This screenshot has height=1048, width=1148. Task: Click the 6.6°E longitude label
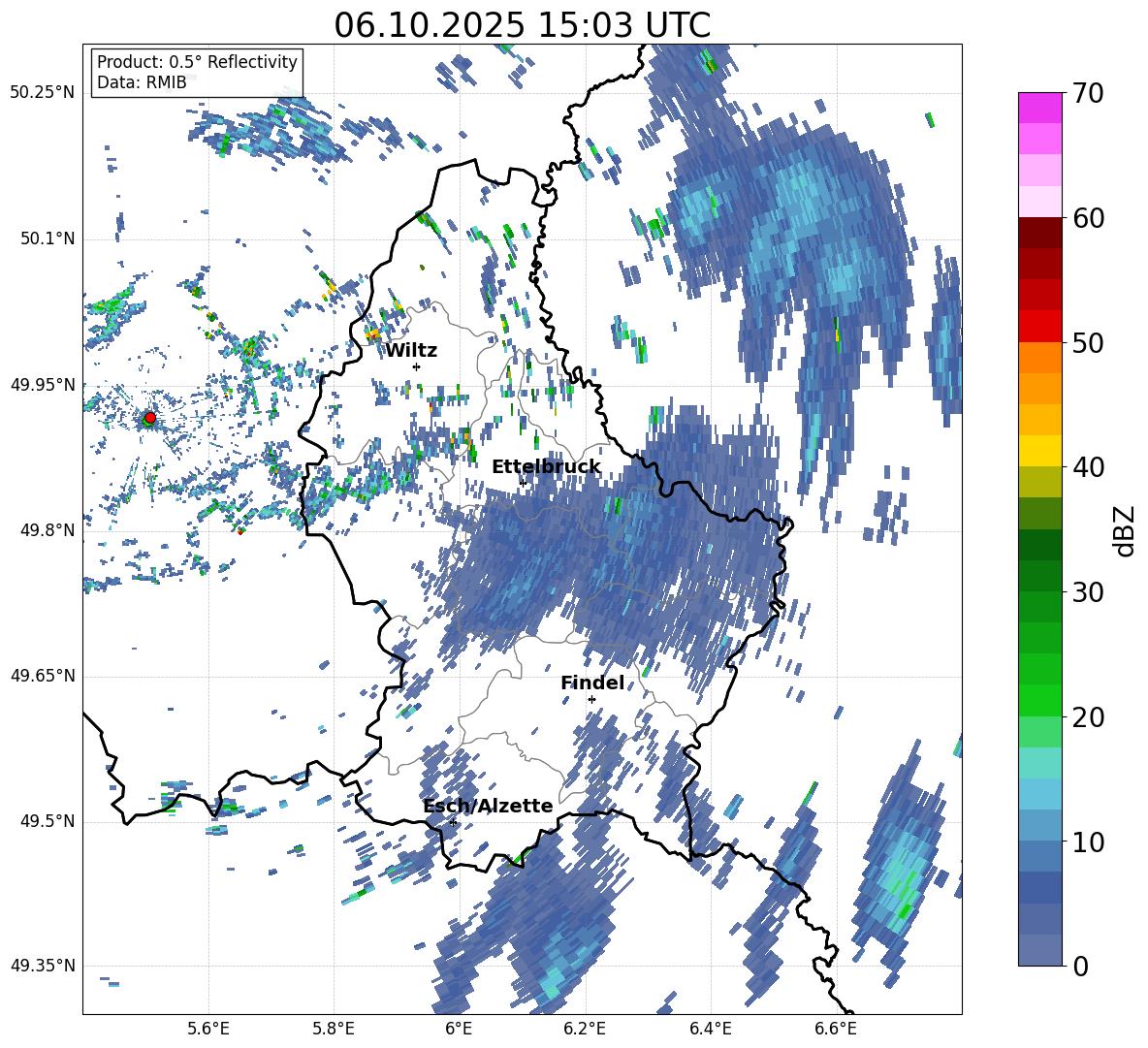836,1030
